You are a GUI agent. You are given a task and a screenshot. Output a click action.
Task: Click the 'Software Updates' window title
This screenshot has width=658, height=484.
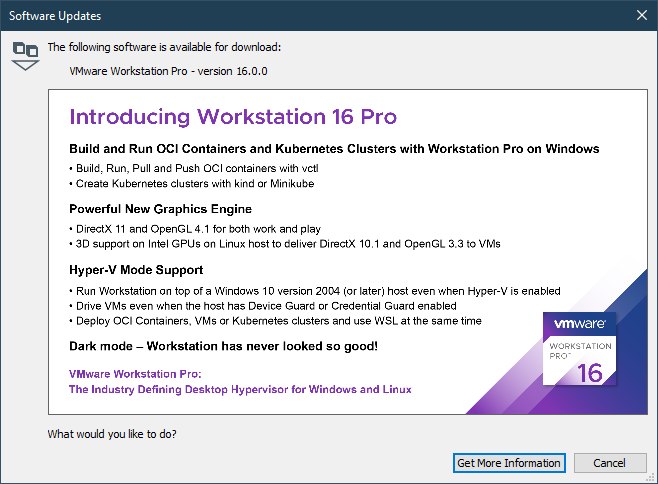tap(55, 16)
